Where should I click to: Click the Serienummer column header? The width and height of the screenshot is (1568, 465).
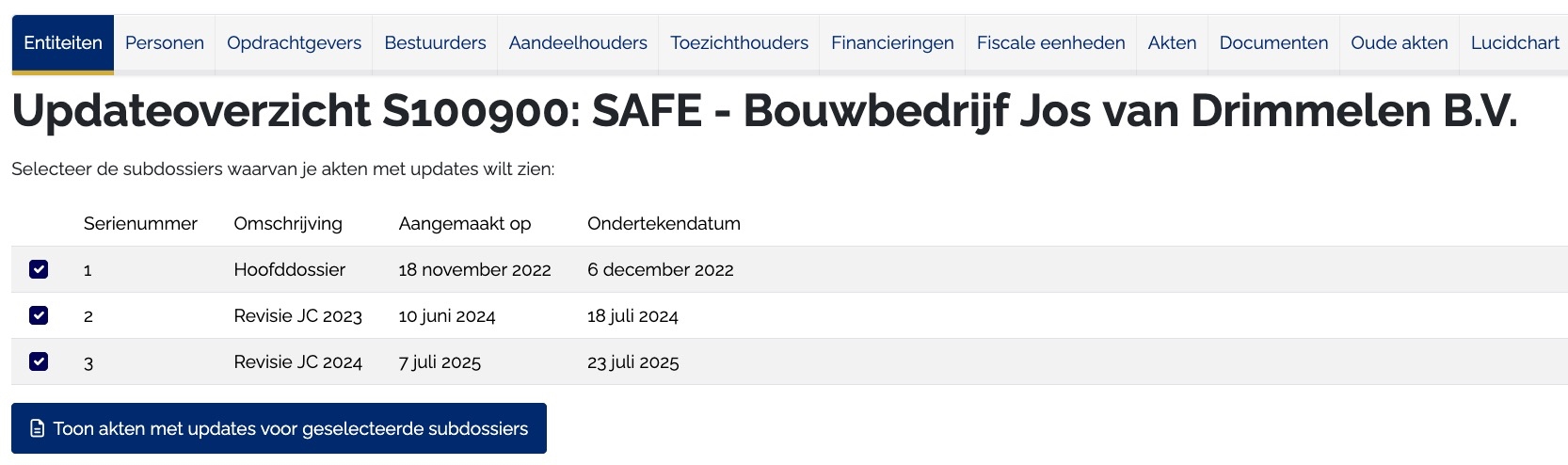(x=140, y=224)
